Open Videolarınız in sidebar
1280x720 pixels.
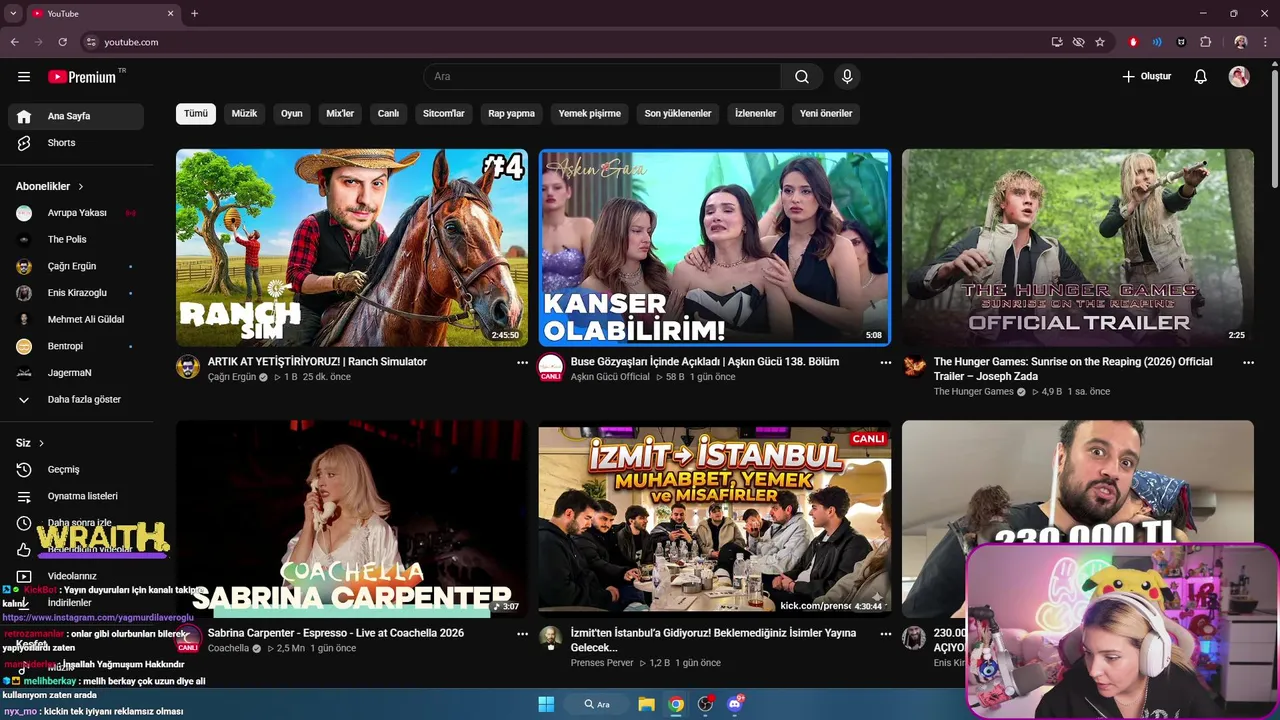click(76, 576)
